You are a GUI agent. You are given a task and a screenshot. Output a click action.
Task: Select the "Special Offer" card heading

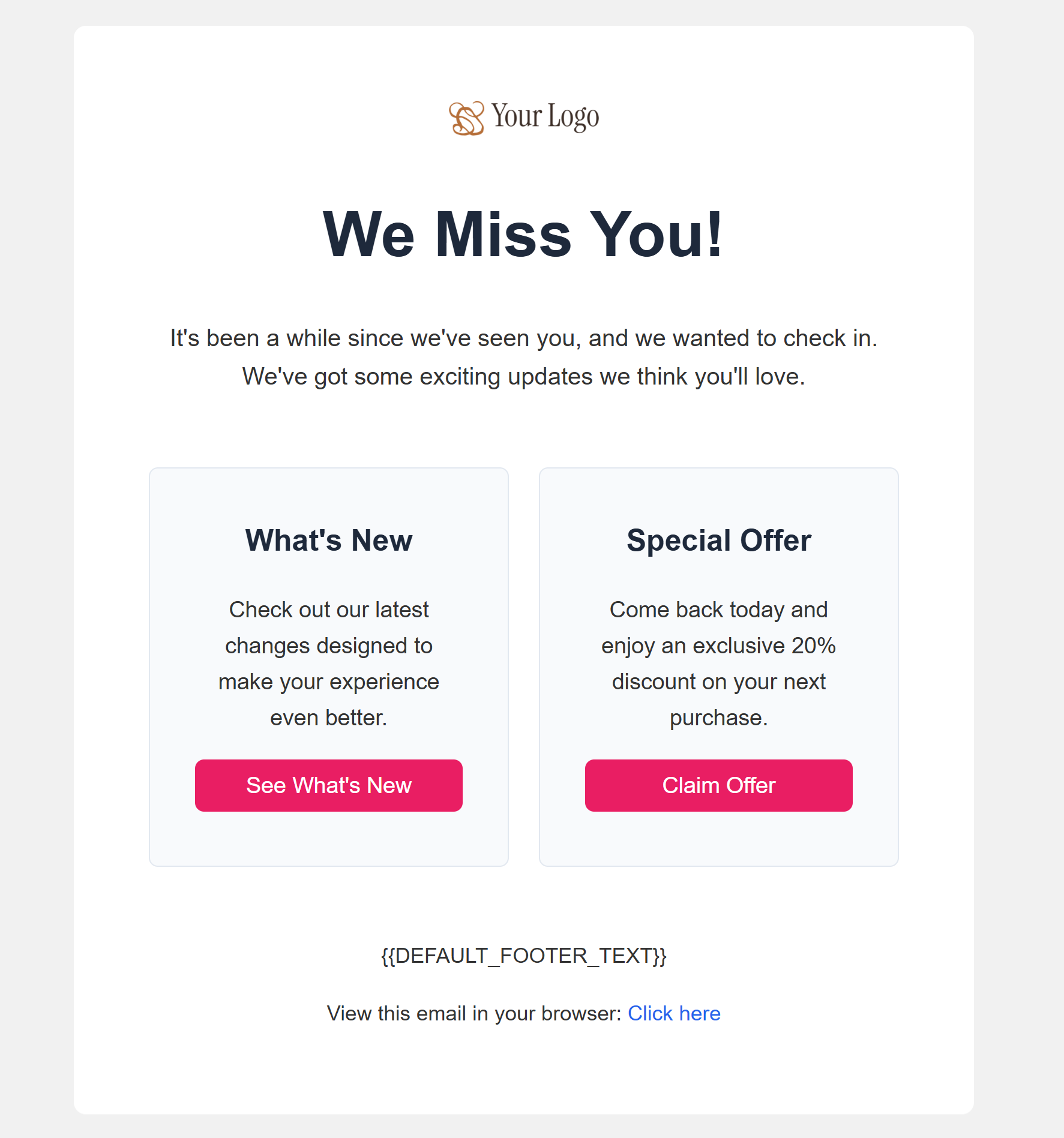pyautogui.click(x=718, y=540)
